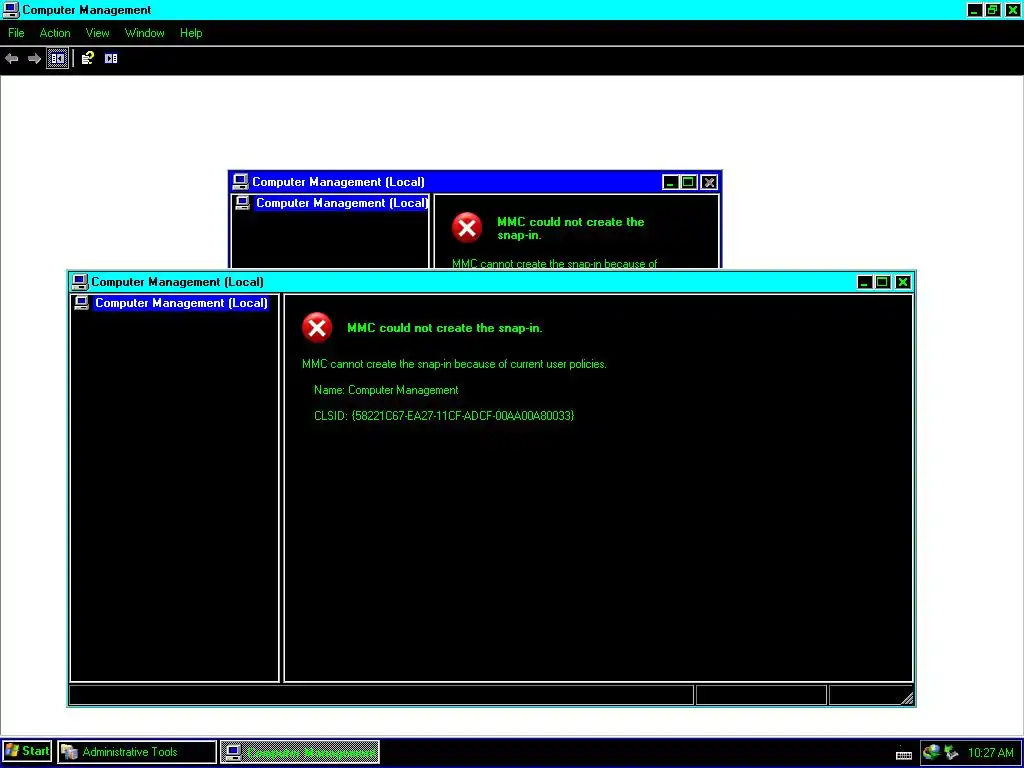Click the front window's title bar computer icon
Viewport: 1024px width, 768px height.
(x=80, y=282)
